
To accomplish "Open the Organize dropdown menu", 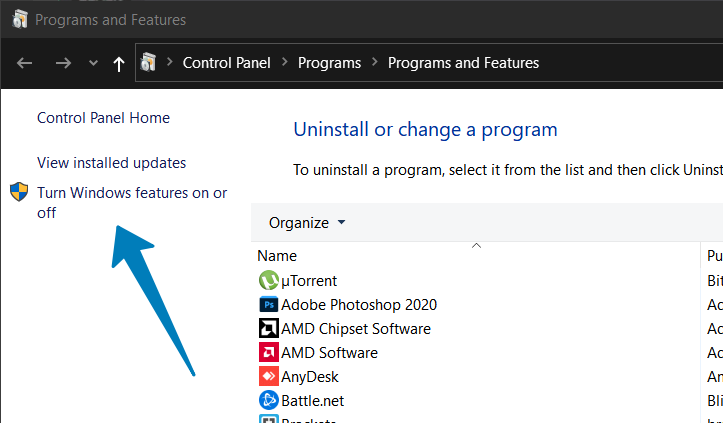I will click(307, 222).
